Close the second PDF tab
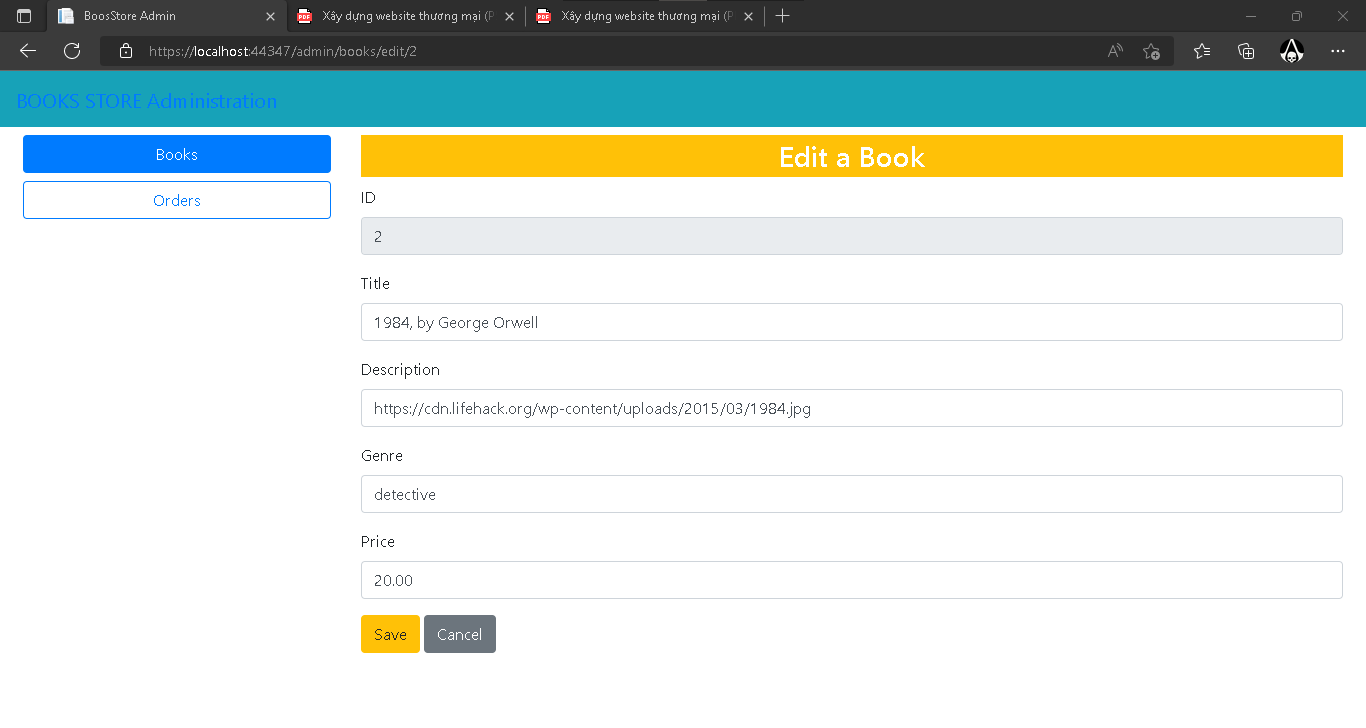Screen dimensions: 1366x728 click(509, 16)
